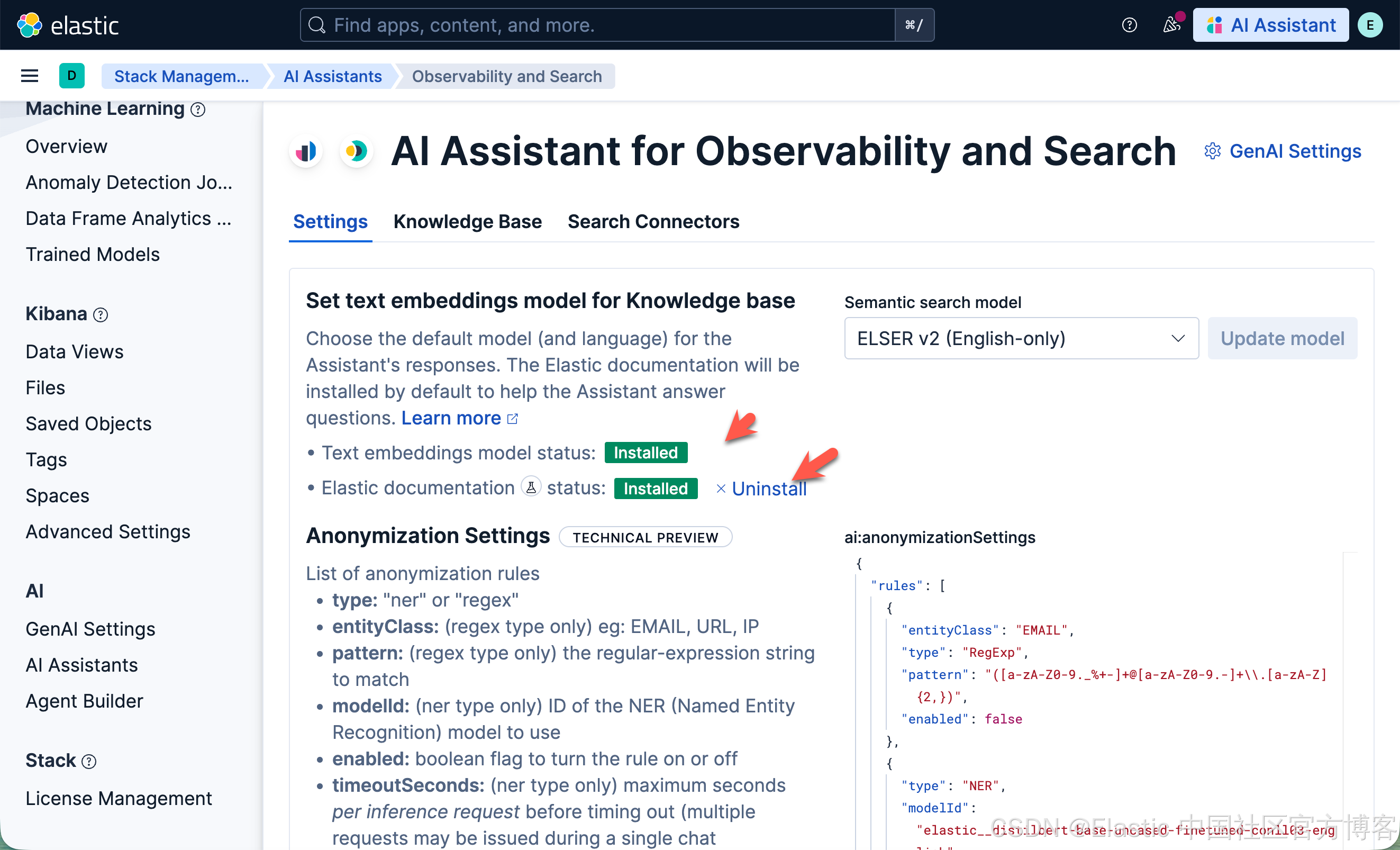The width and height of the screenshot is (1400, 850).
Task: Open Trained Models in the sidebar
Action: (93, 254)
